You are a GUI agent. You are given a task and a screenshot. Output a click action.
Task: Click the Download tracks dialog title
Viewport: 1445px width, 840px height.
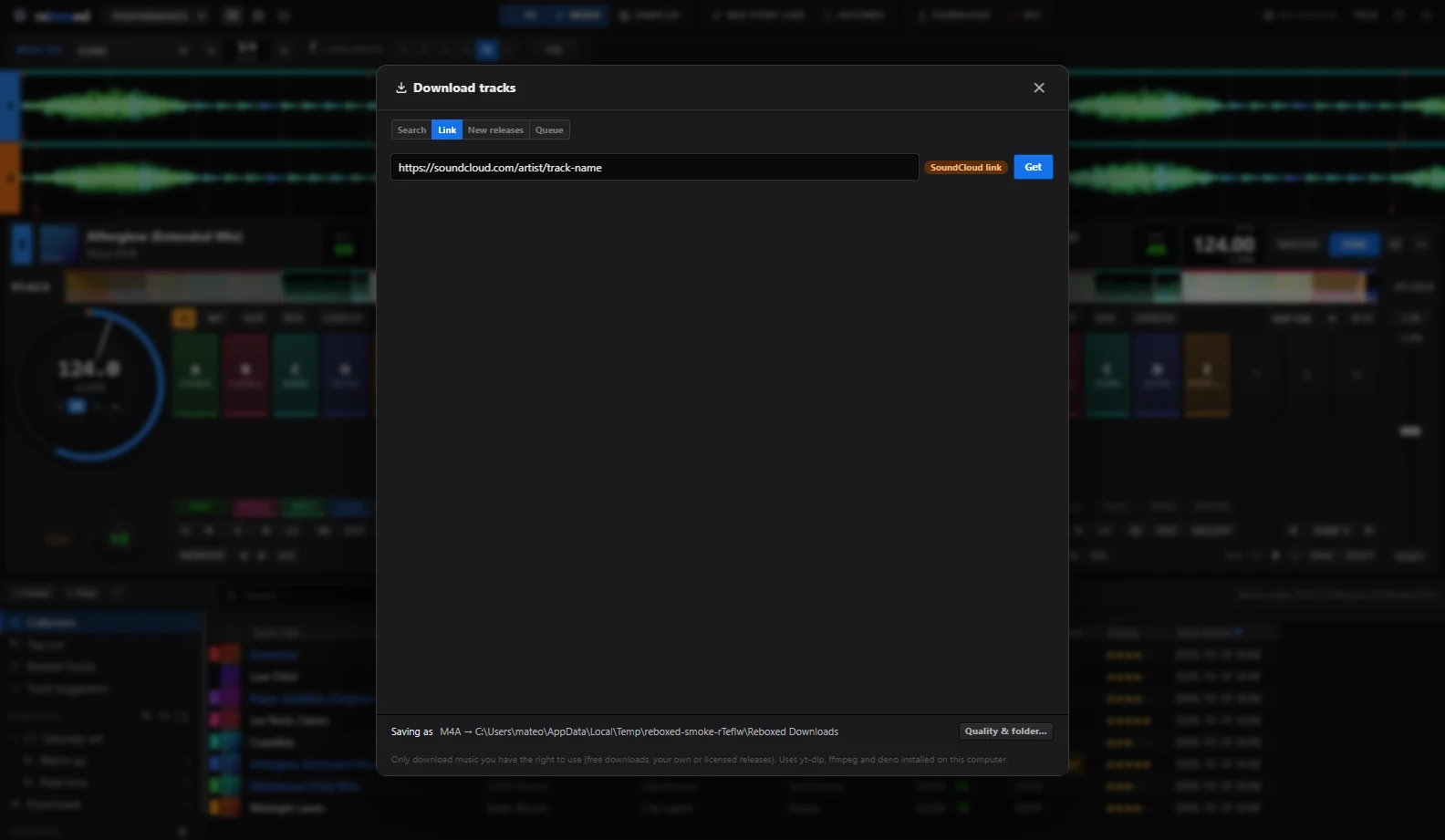pyautogui.click(x=464, y=88)
